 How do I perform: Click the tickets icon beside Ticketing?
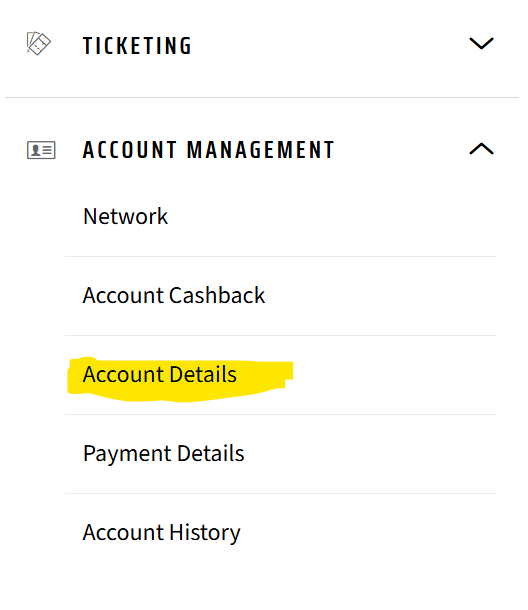(39, 44)
